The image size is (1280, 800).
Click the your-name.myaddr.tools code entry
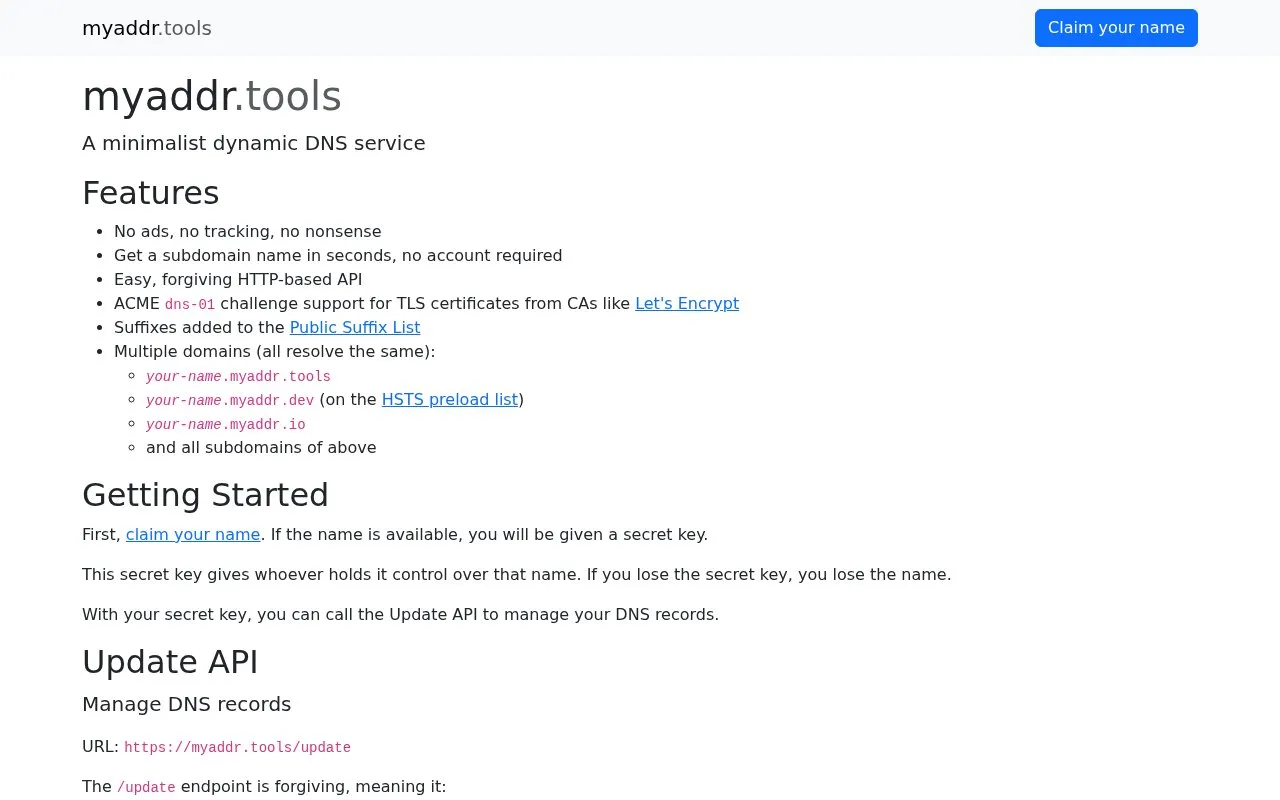click(x=238, y=376)
